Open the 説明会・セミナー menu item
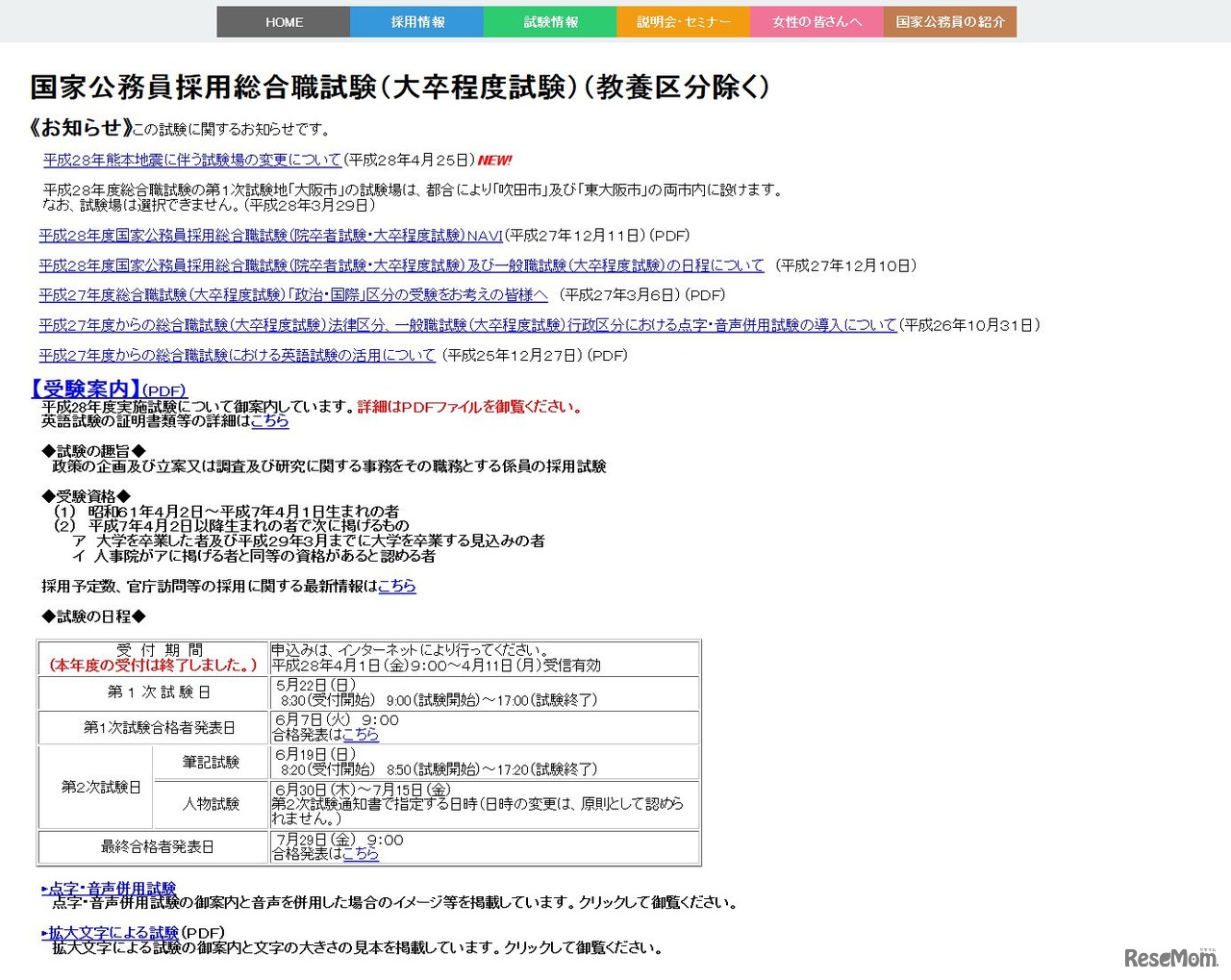Image resolution: width=1231 pixels, height=980 pixels. point(683,21)
